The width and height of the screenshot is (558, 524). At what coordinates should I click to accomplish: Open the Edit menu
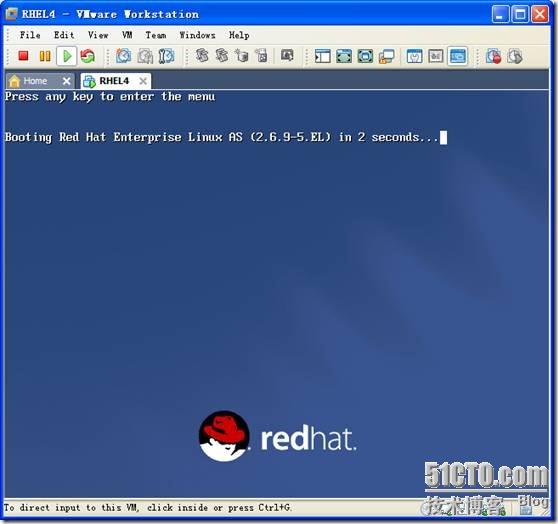tap(64, 35)
